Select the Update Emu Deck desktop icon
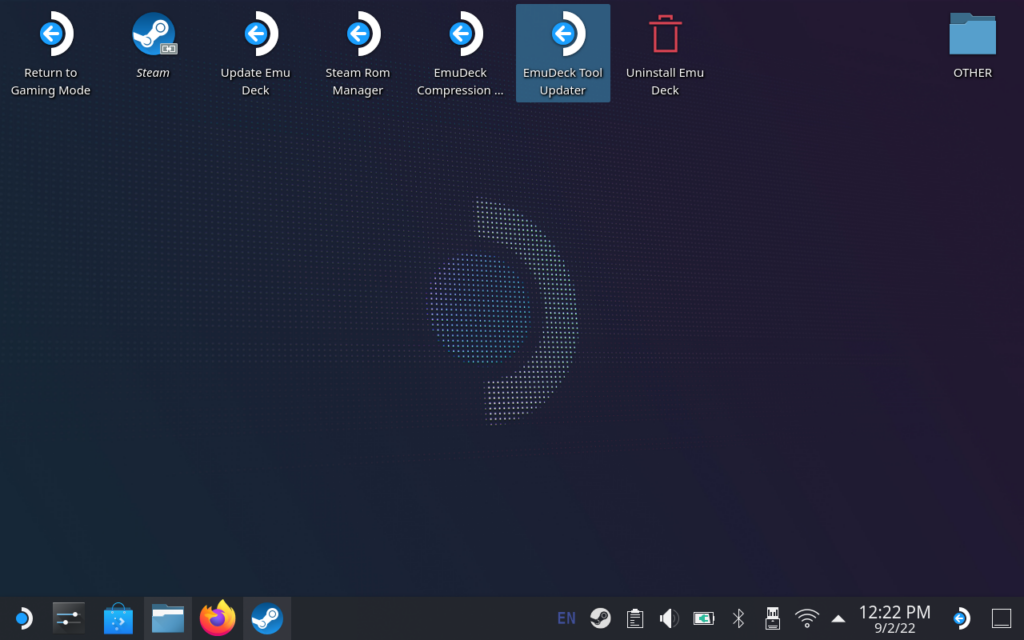The height and width of the screenshot is (640, 1024). [x=255, y=54]
